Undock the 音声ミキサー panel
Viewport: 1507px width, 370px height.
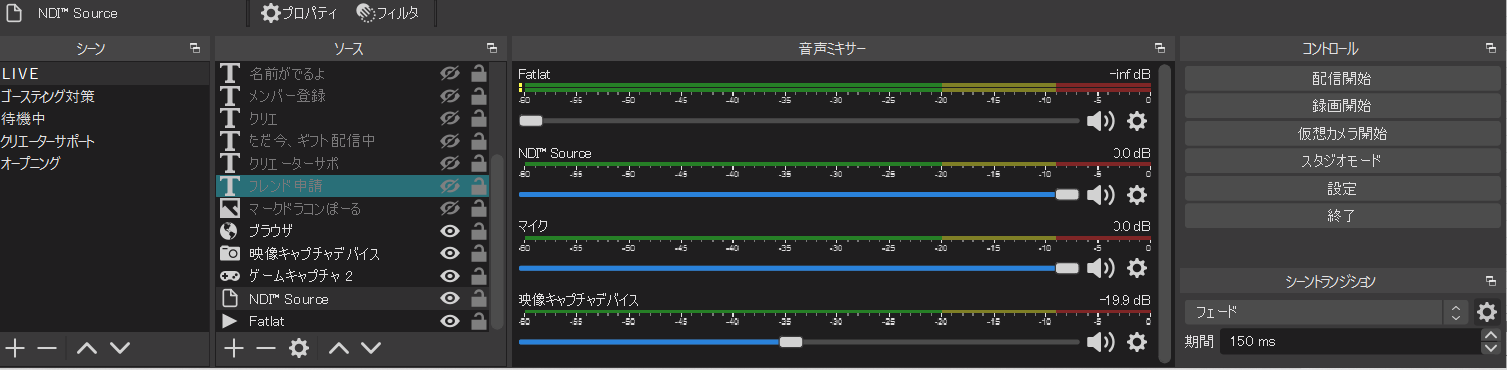(x=1159, y=48)
